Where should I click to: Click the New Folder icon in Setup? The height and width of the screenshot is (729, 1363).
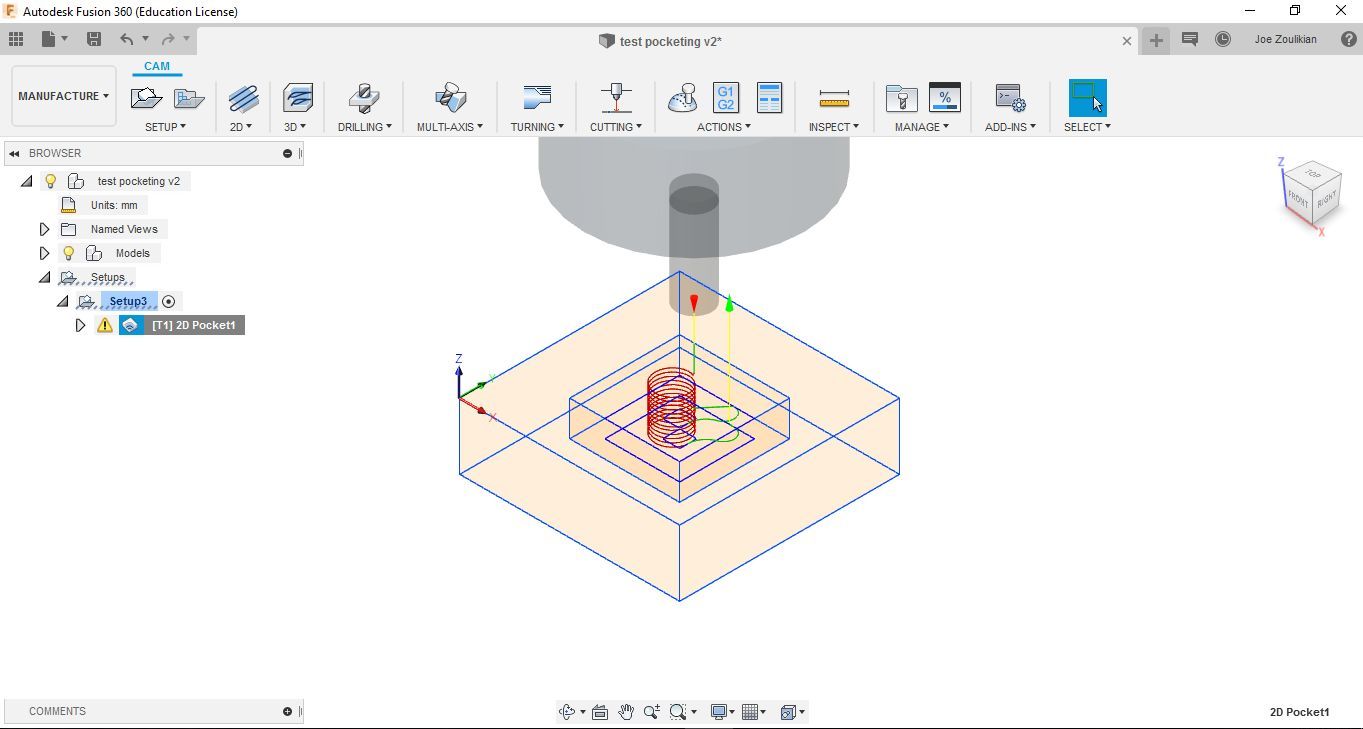coord(189,98)
